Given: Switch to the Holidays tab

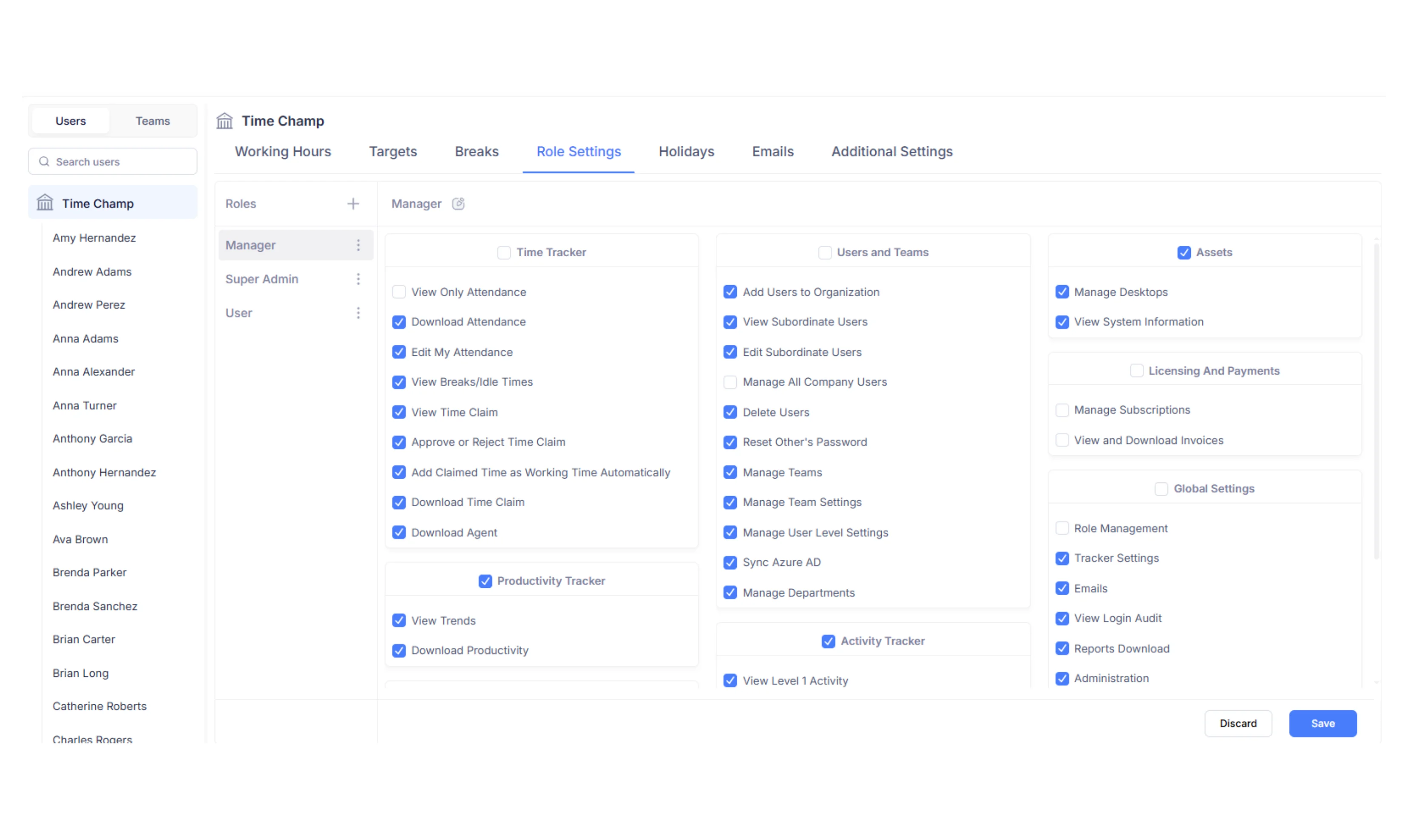Looking at the screenshot, I should coord(686,152).
